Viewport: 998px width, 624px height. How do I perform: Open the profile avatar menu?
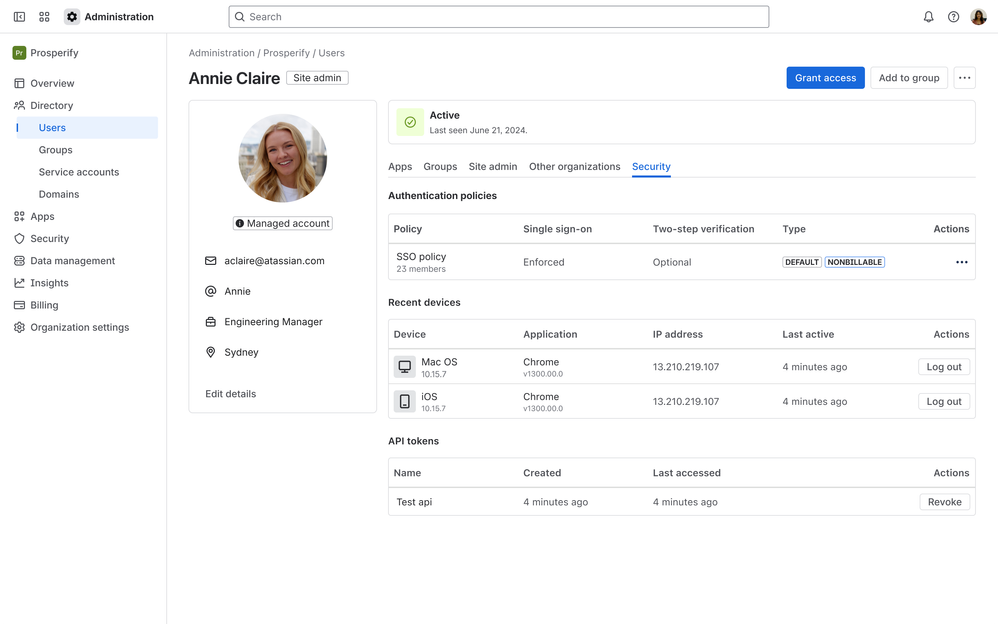click(978, 17)
